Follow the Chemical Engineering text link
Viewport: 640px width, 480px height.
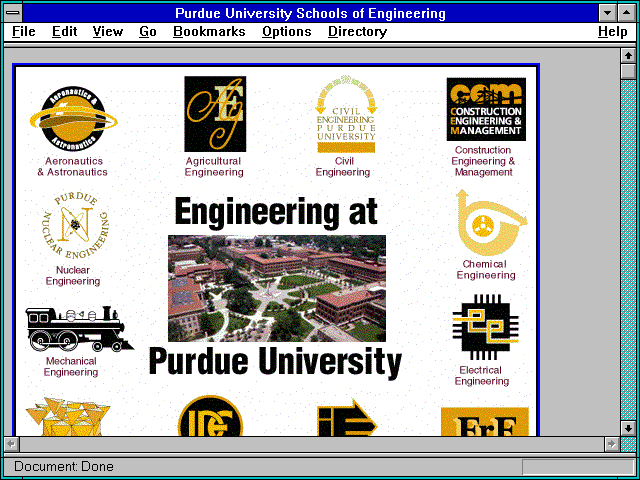(486, 269)
